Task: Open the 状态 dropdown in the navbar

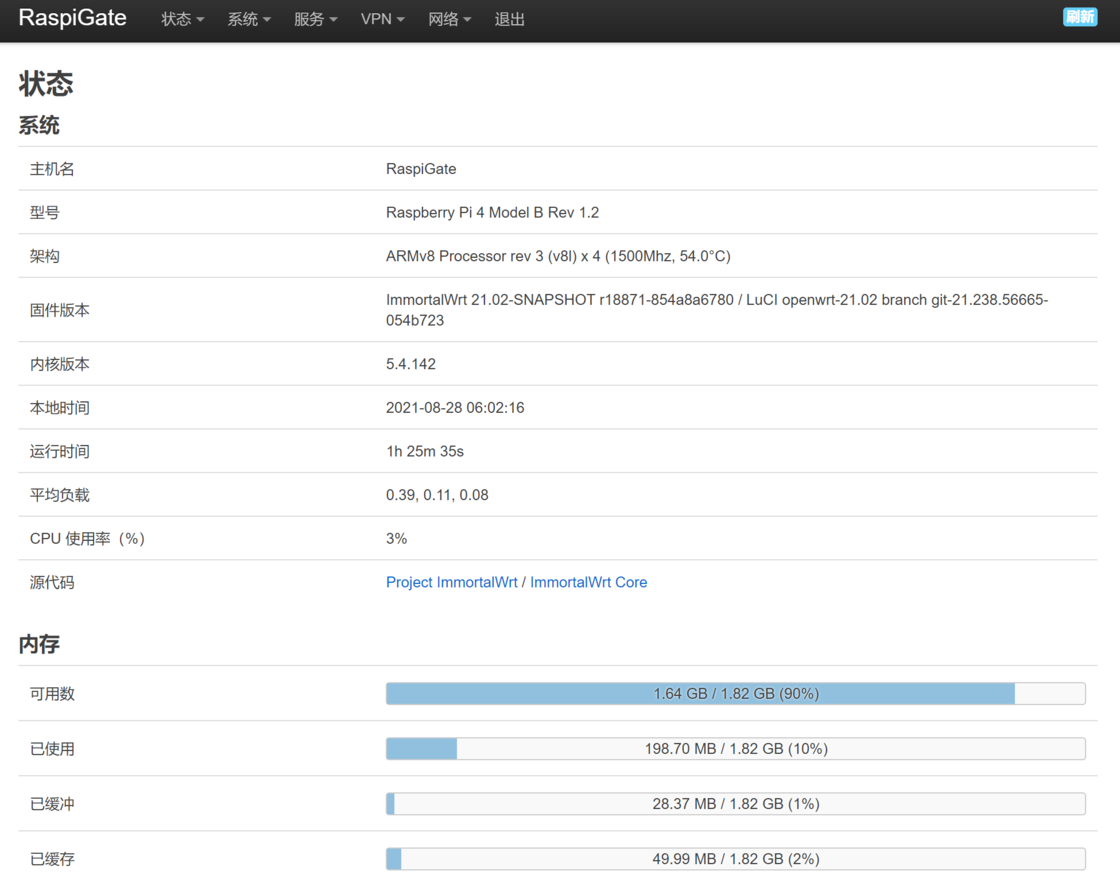Action: tap(182, 19)
